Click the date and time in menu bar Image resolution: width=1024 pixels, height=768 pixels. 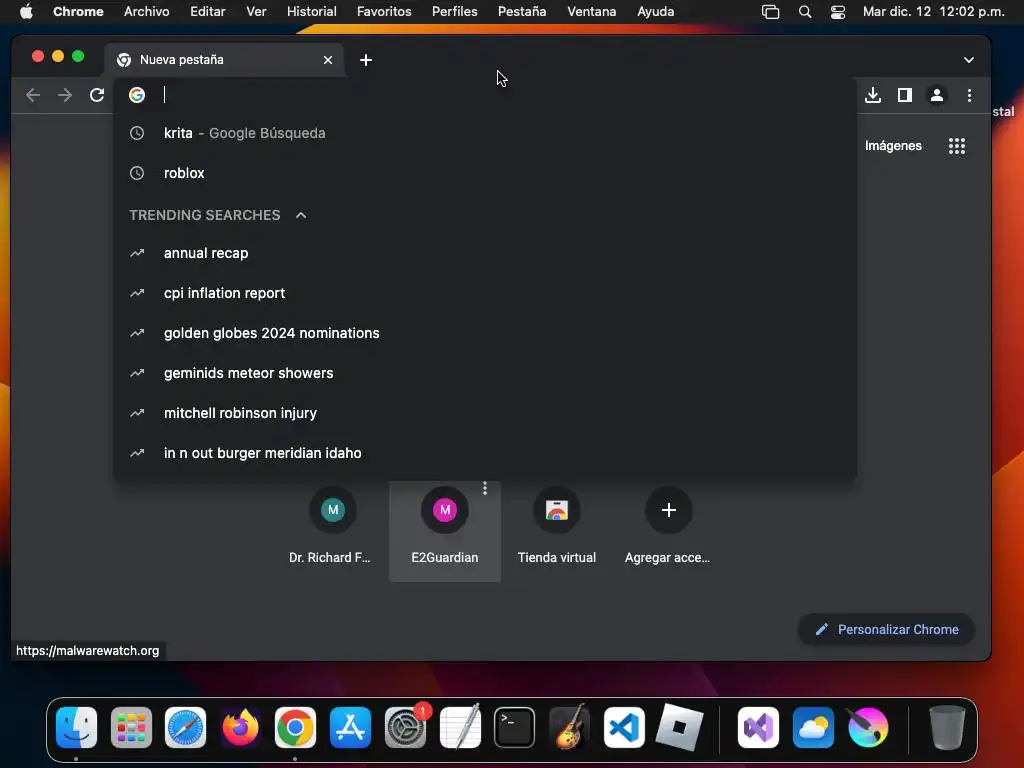(934, 12)
